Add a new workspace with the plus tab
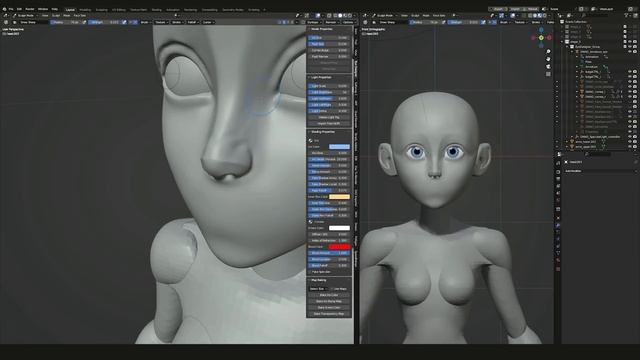 pyautogui.click(x=264, y=10)
